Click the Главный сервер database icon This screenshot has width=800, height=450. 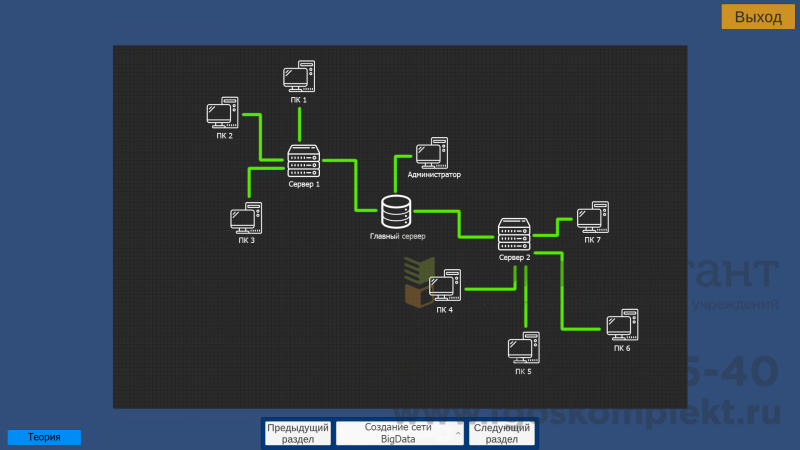(396, 213)
